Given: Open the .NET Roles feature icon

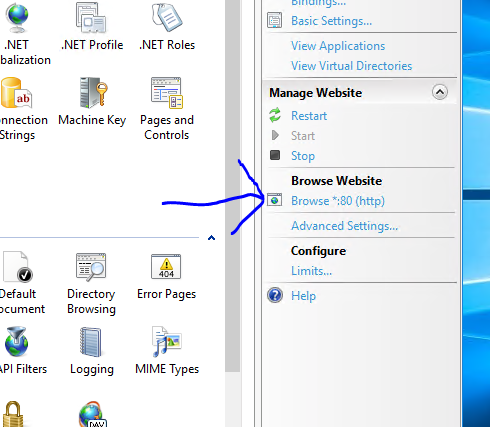Looking at the screenshot, I should 167,17.
